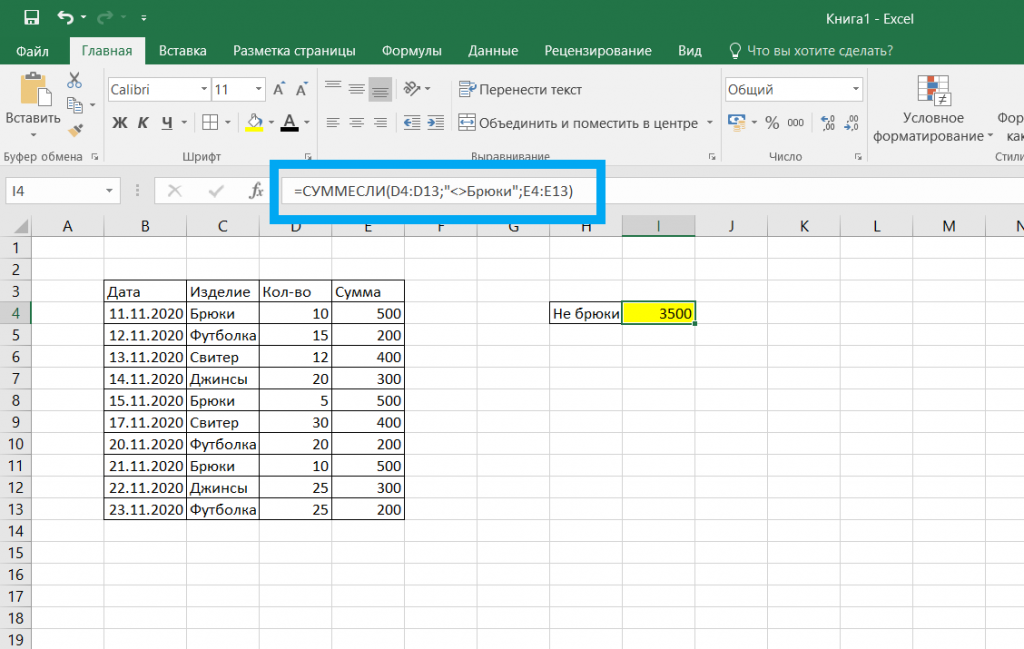Image resolution: width=1024 pixels, height=649 pixels.
Task: Decrease decimal places
Action: [x=852, y=122]
